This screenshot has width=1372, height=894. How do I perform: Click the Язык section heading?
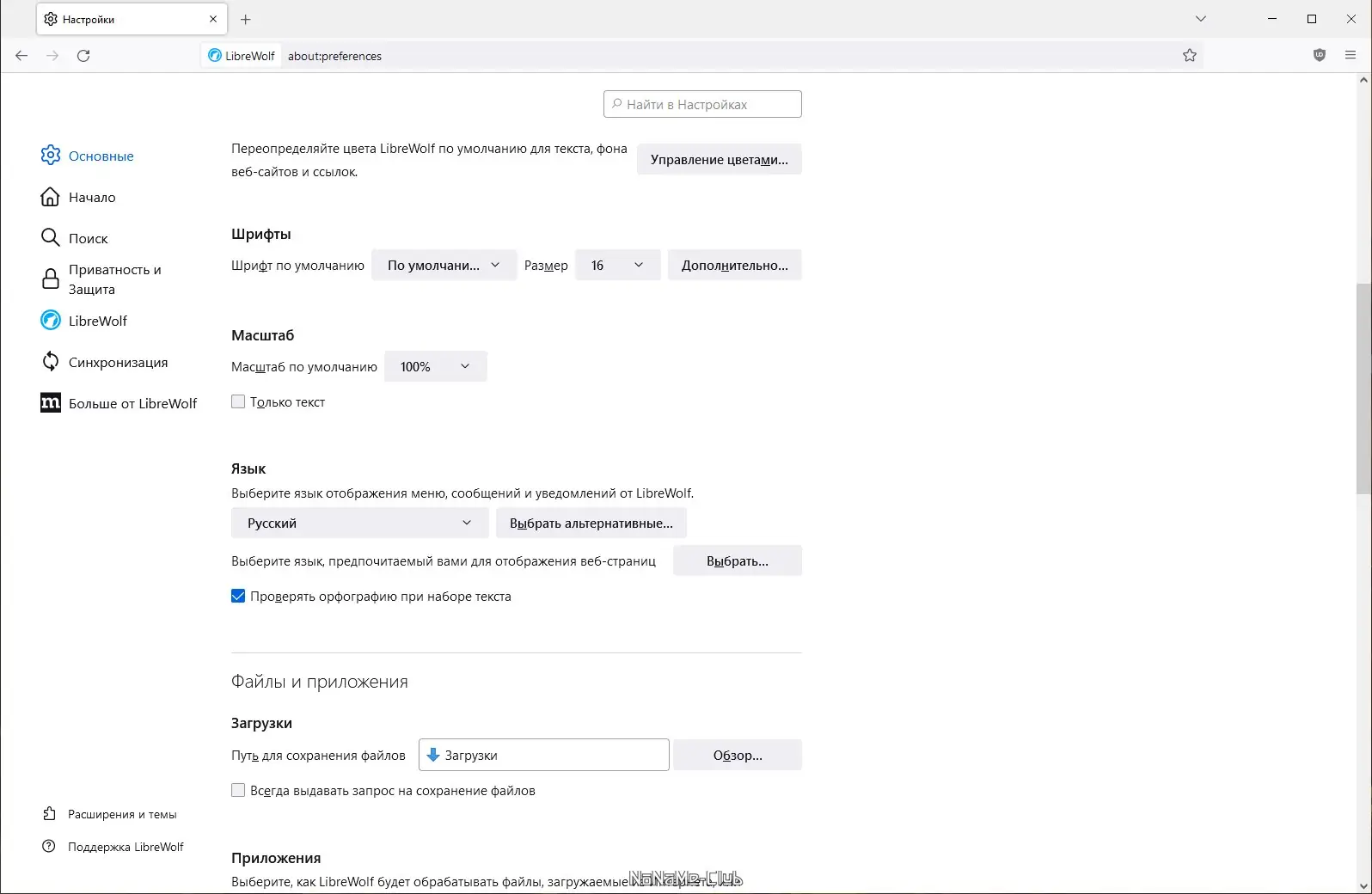click(x=248, y=468)
